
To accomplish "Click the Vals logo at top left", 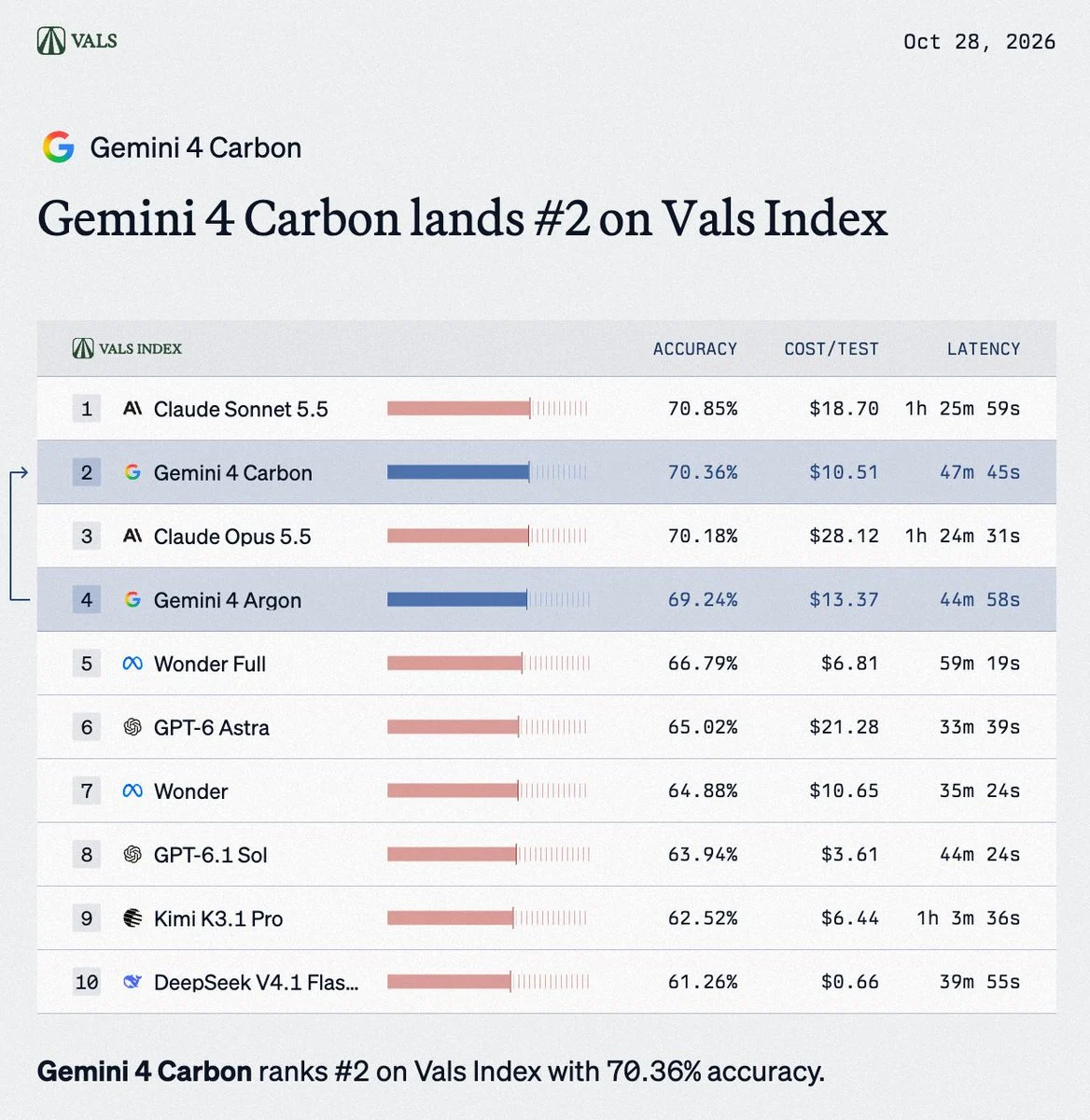I will click(77, 41).
